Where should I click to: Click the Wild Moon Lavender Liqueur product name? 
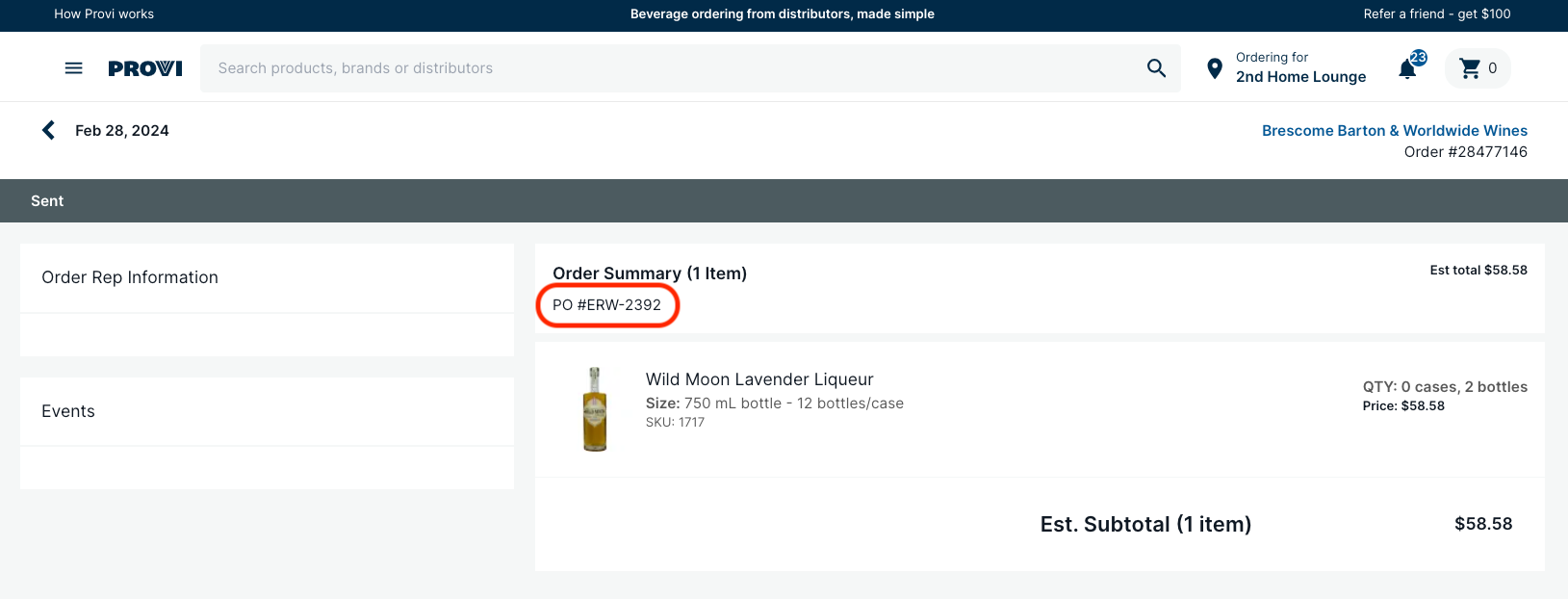pyautogui.click(x=760, y=378)
